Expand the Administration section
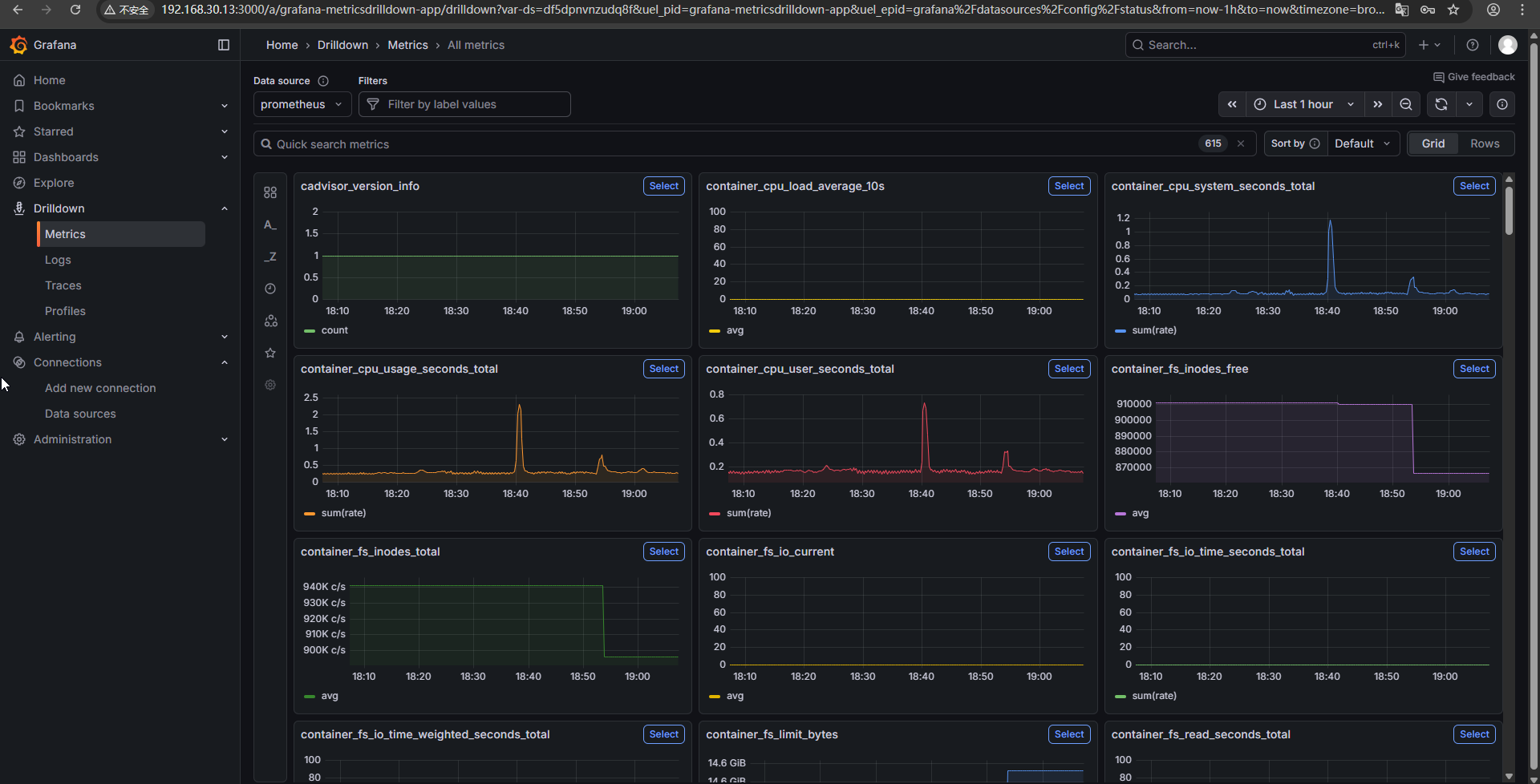1540x784 pixels. [225, 439]
